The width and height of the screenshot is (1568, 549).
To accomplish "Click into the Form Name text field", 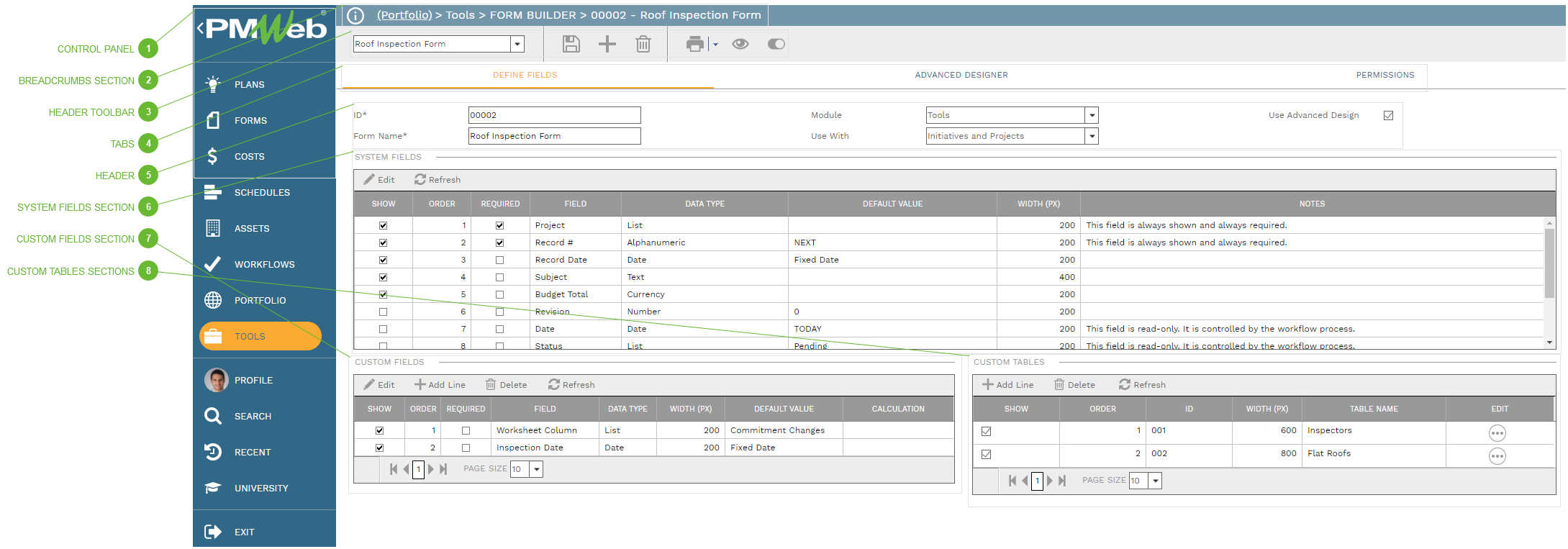I will point(554,136).
